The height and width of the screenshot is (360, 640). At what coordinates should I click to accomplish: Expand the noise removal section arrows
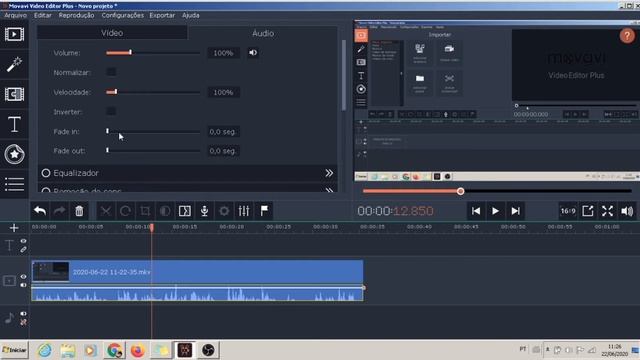click(x=329, y=190)
